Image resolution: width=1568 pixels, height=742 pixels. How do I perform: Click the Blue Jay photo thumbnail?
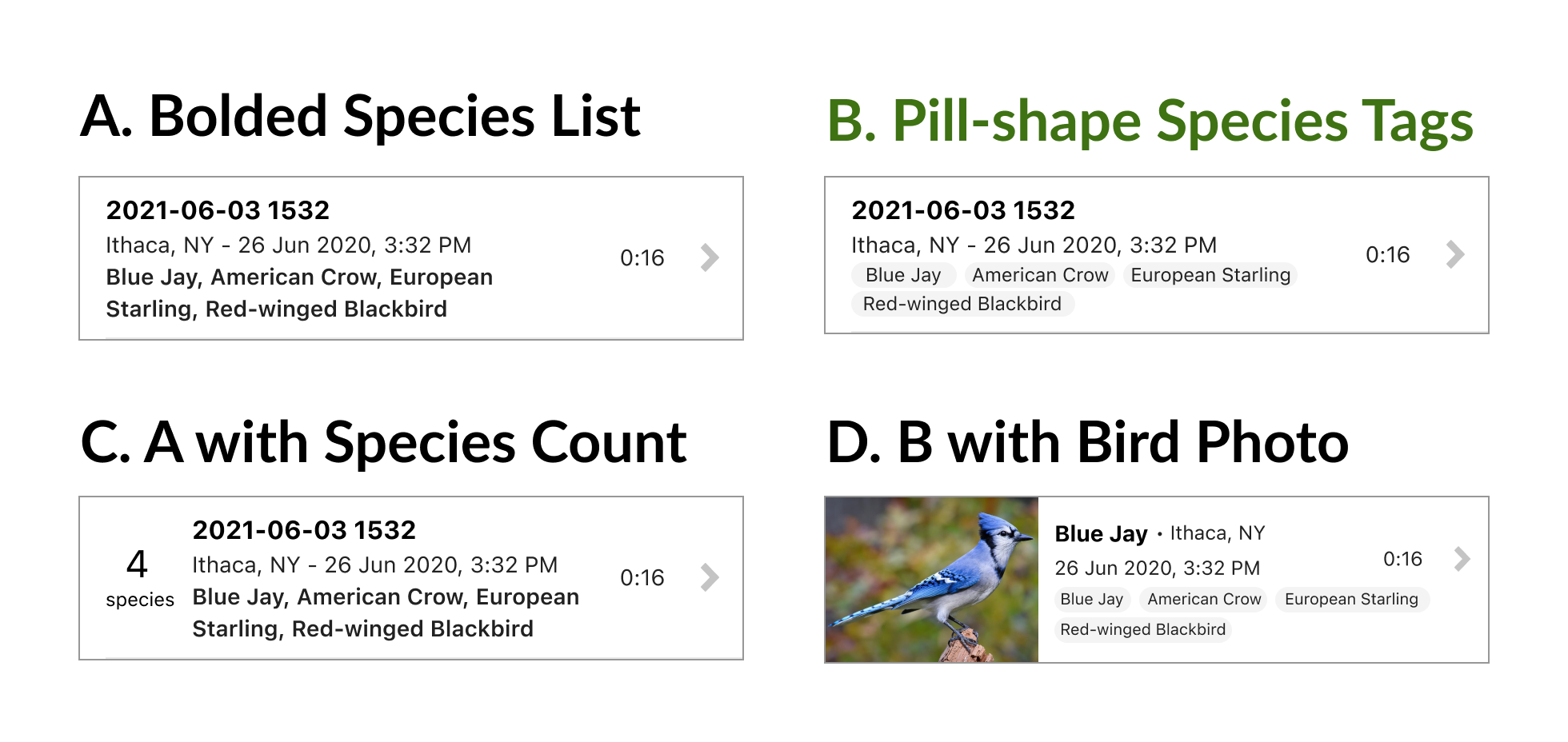pyautogui.click(x=931, y=577)
